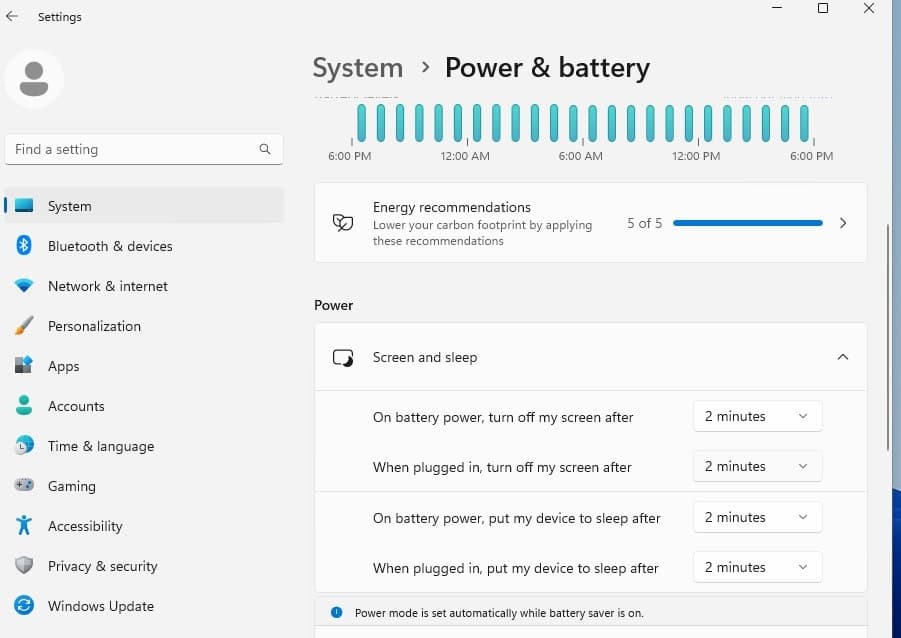Click the user profile avatar icon
Viewport: 901px width, 638px height.
click(x=34, y=79)
